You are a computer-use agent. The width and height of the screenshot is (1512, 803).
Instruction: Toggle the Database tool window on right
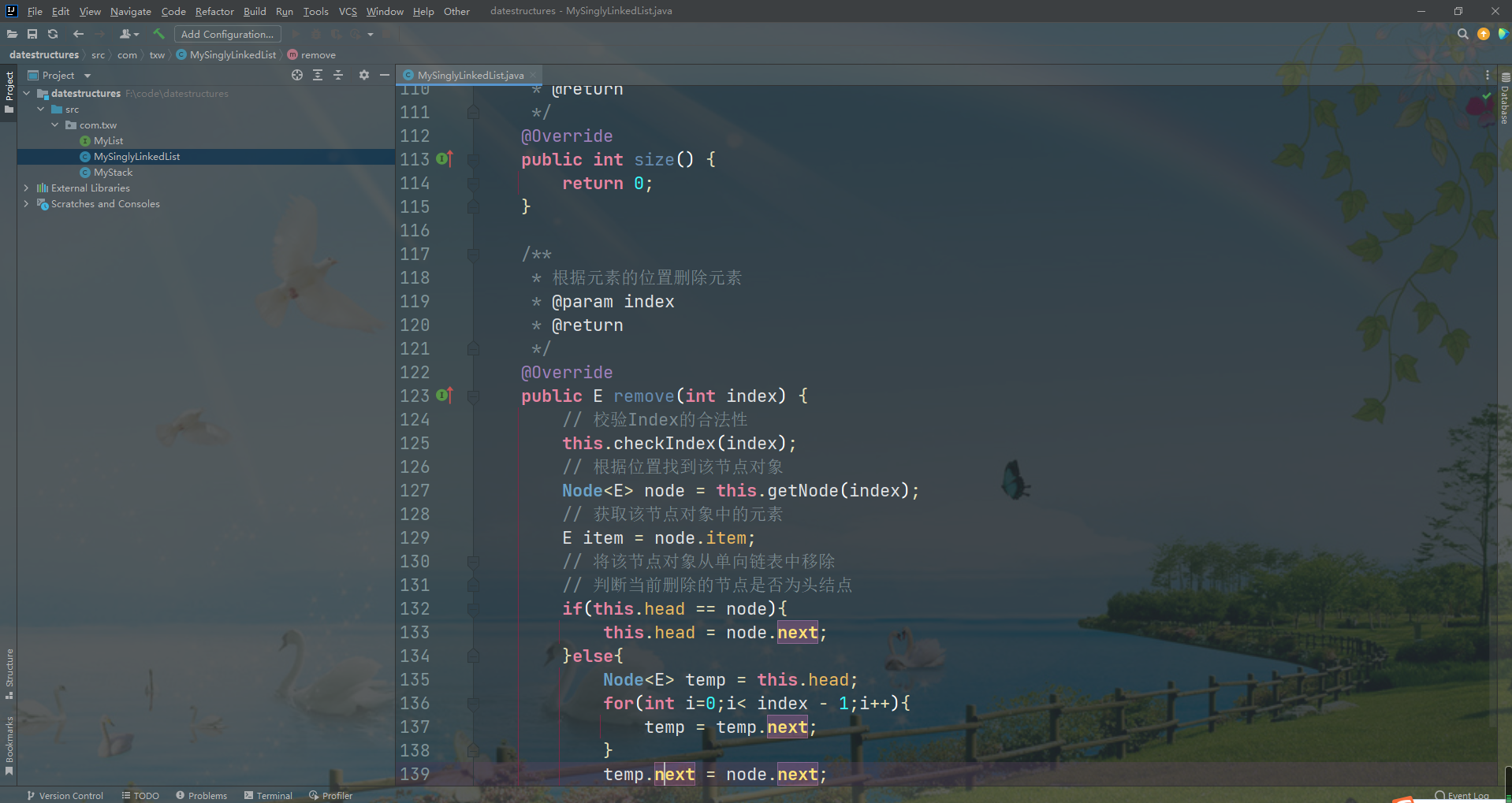1504,99
